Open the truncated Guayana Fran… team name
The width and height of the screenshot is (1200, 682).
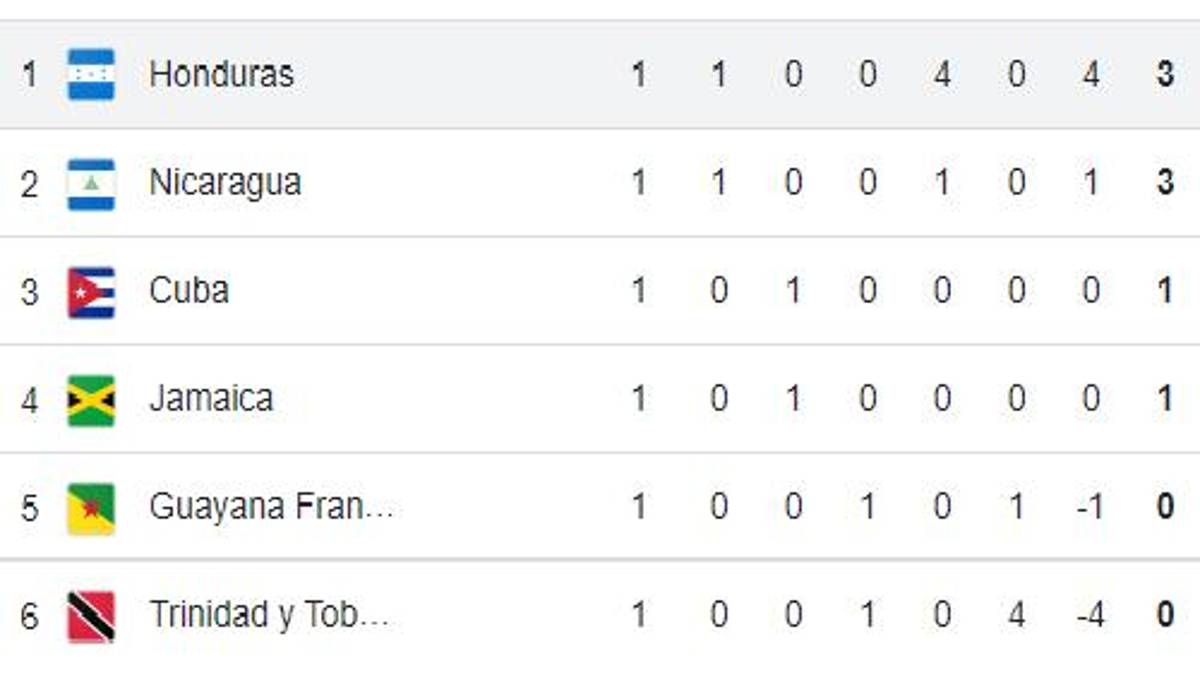tap(271, 507)
